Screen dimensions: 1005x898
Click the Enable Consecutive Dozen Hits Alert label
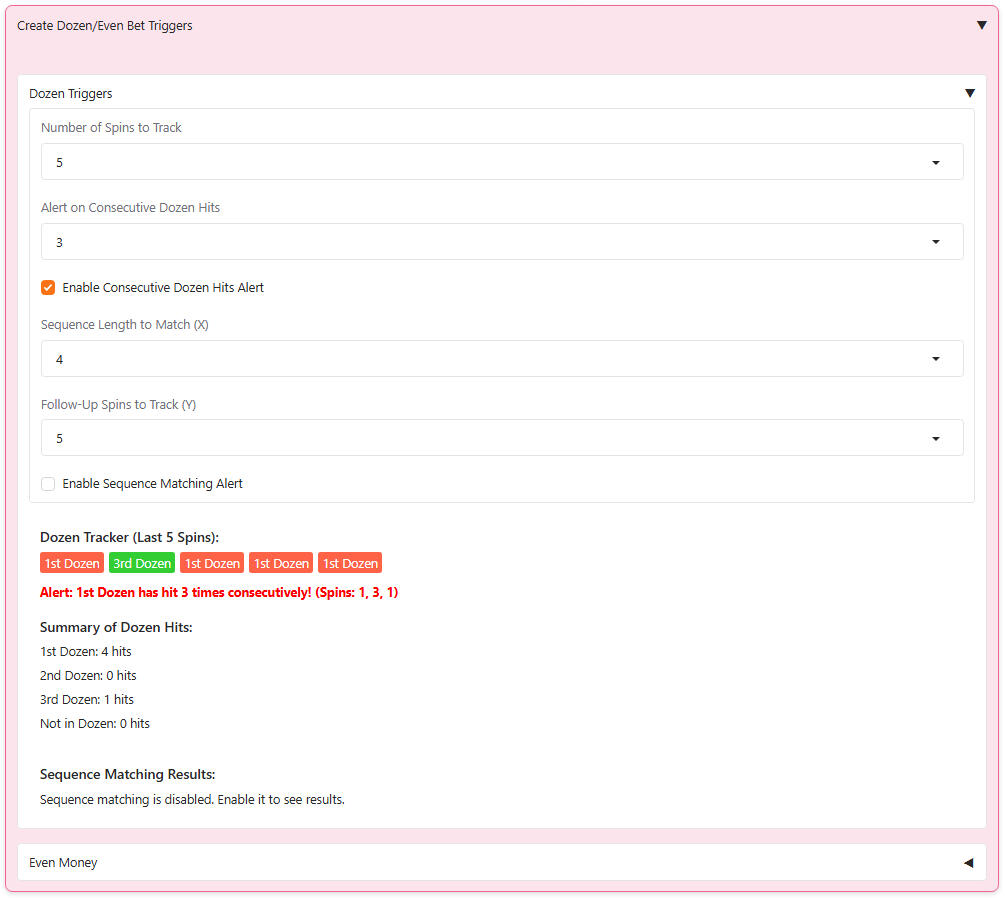[x=163, y=288]
